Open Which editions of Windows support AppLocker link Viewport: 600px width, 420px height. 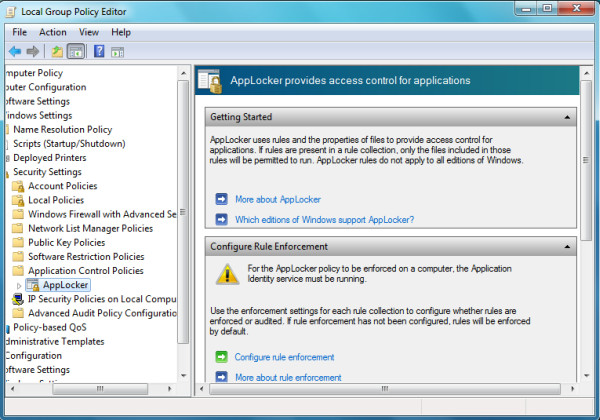coord(324,220)
